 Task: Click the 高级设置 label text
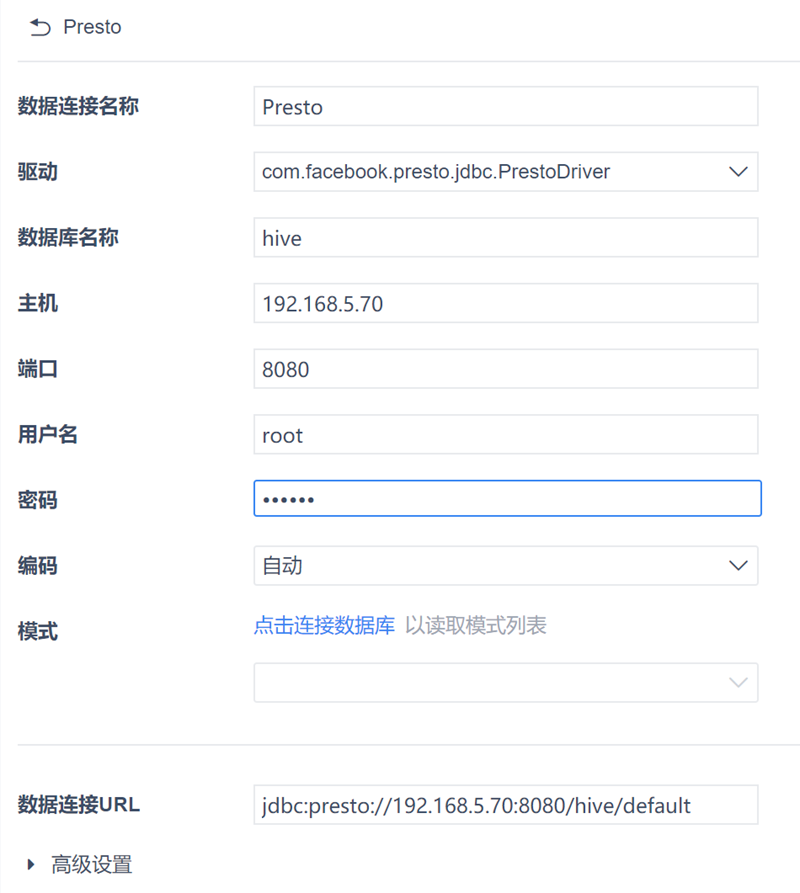[91, 864]
